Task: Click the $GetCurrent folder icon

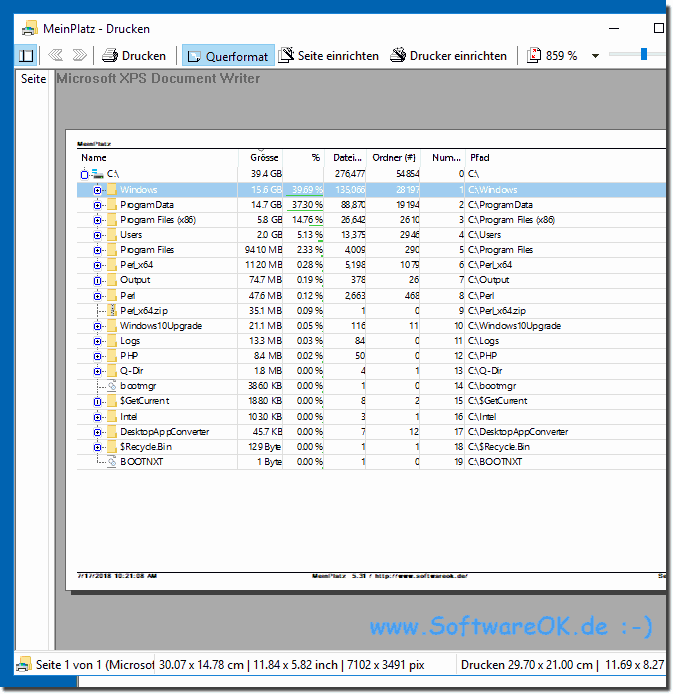Action: (112, 401)
